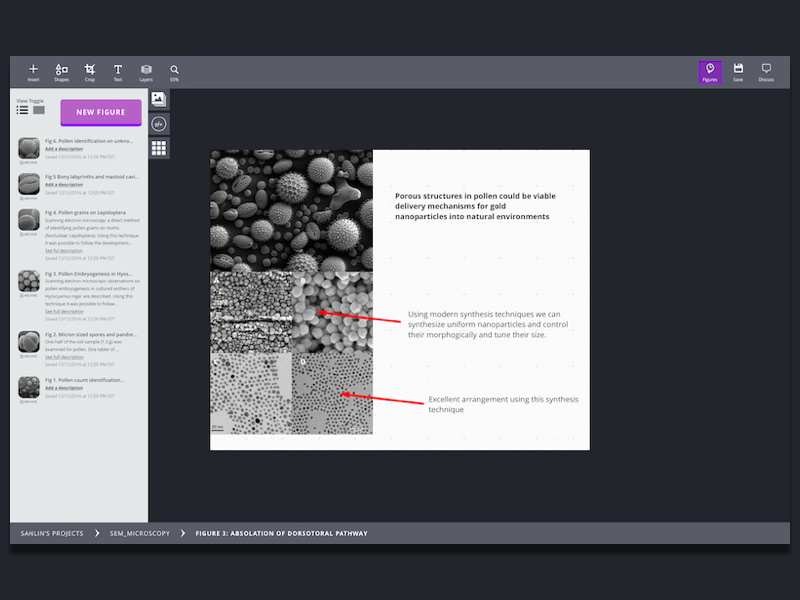Go to Sanlin's Projects breadcrumb

52,534
